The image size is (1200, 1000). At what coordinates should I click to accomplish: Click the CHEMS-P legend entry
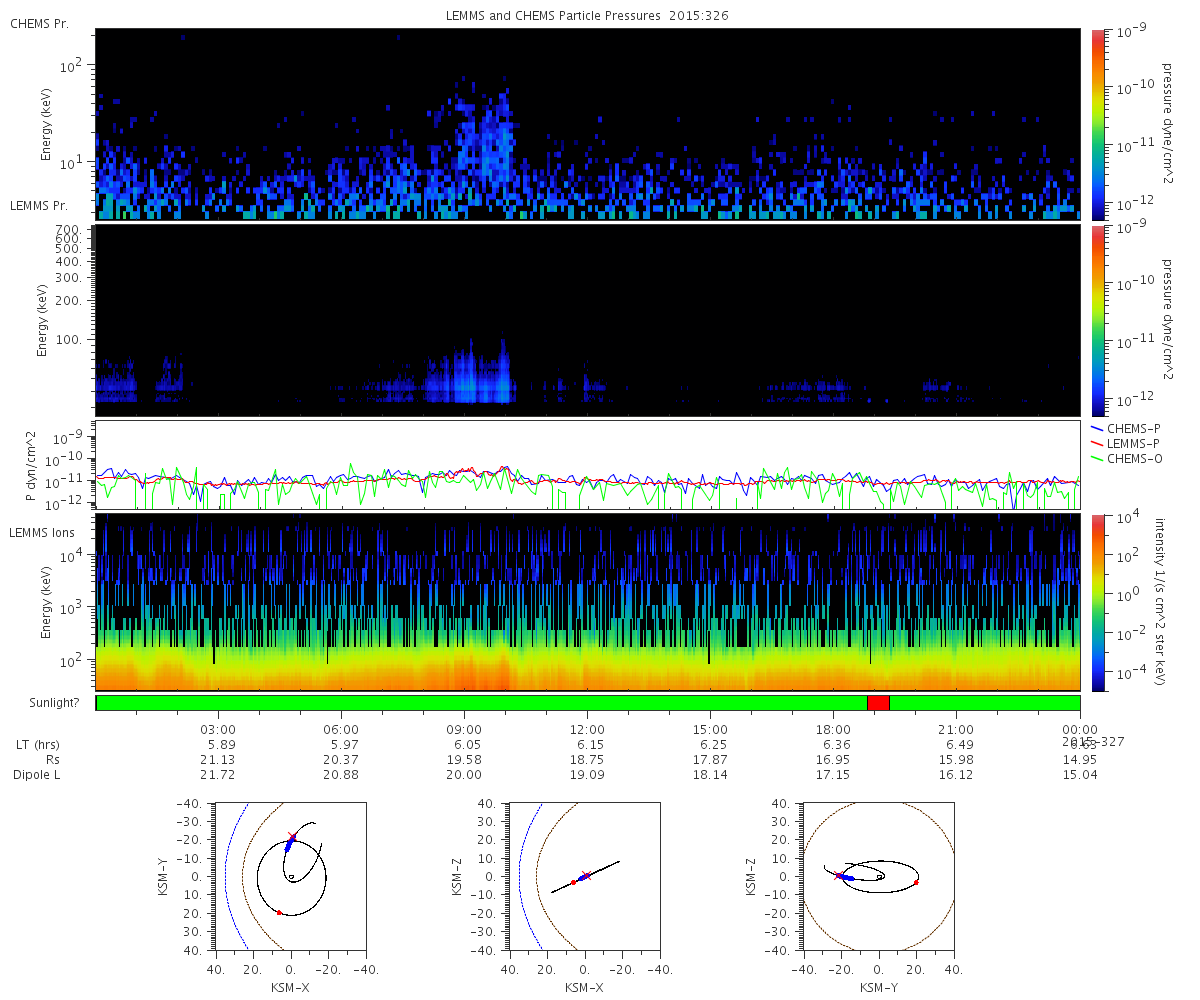[1128, 428]
